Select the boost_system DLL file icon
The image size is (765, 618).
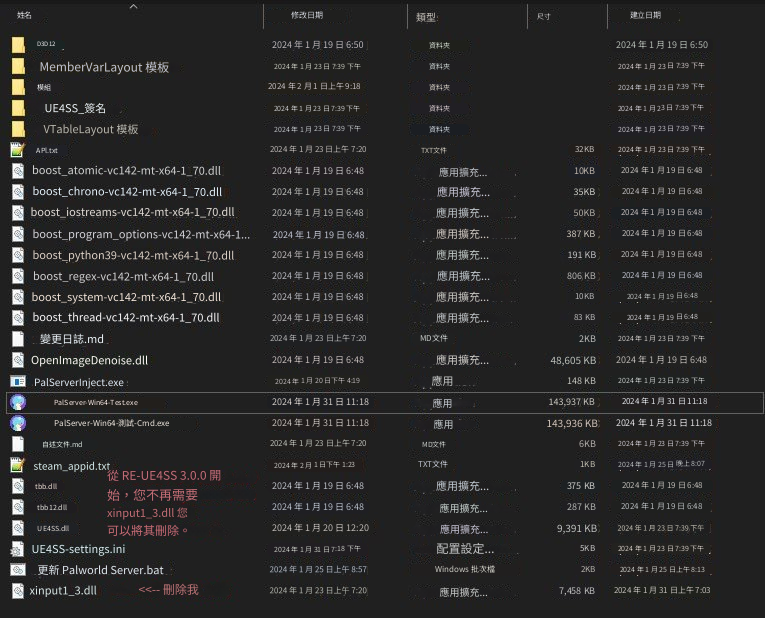click(18, 297)
